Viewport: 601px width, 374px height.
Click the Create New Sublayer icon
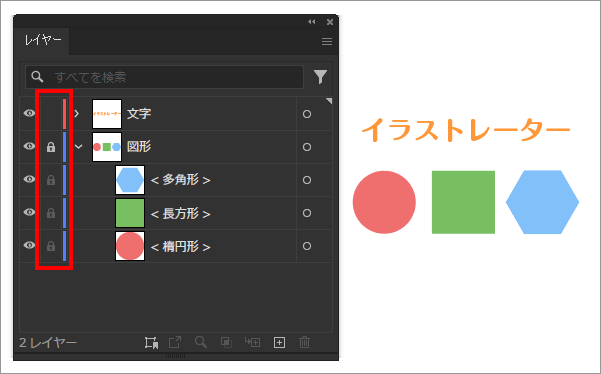pos(252,342)
